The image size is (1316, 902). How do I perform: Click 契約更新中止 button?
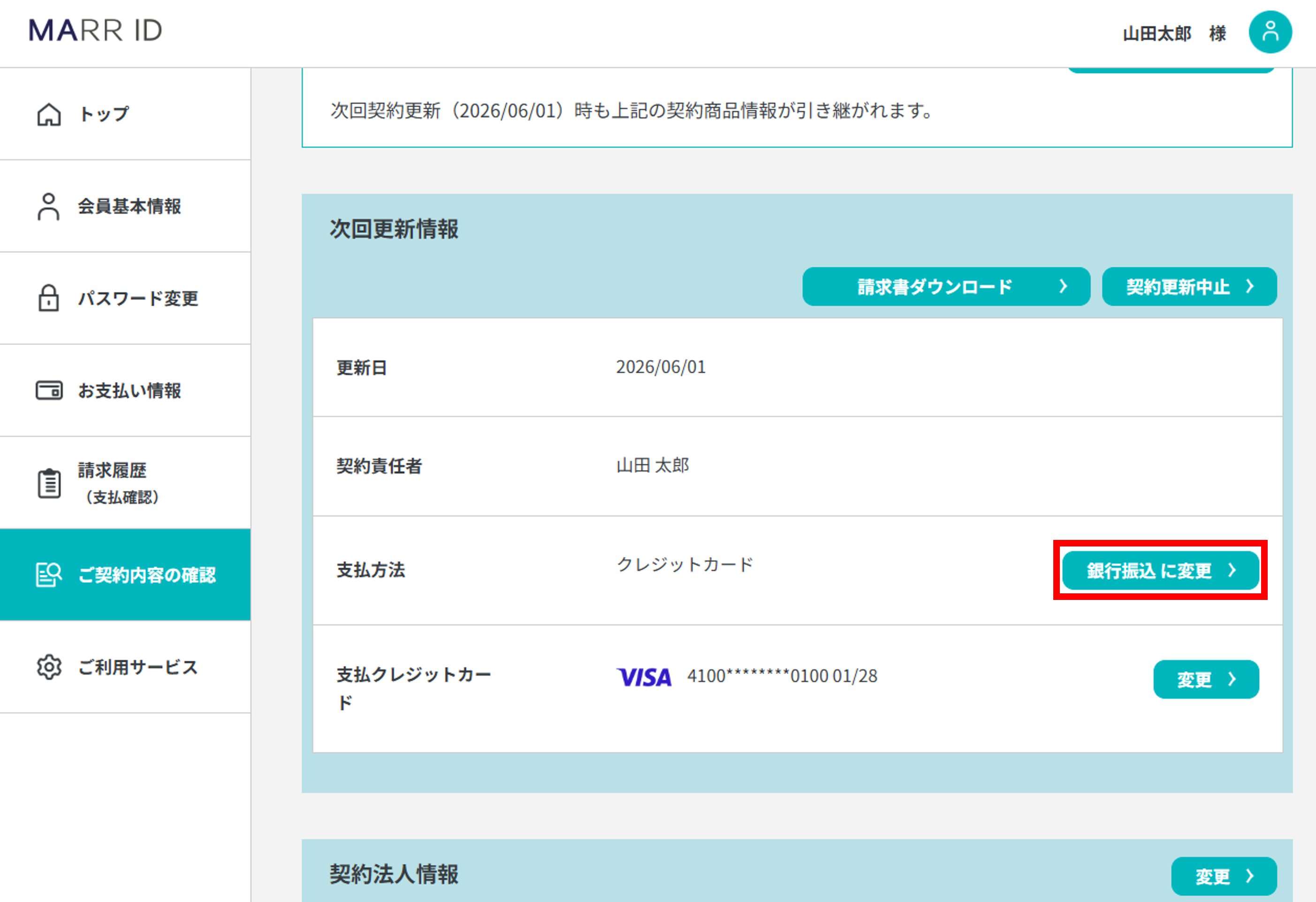pos(1189,287)
